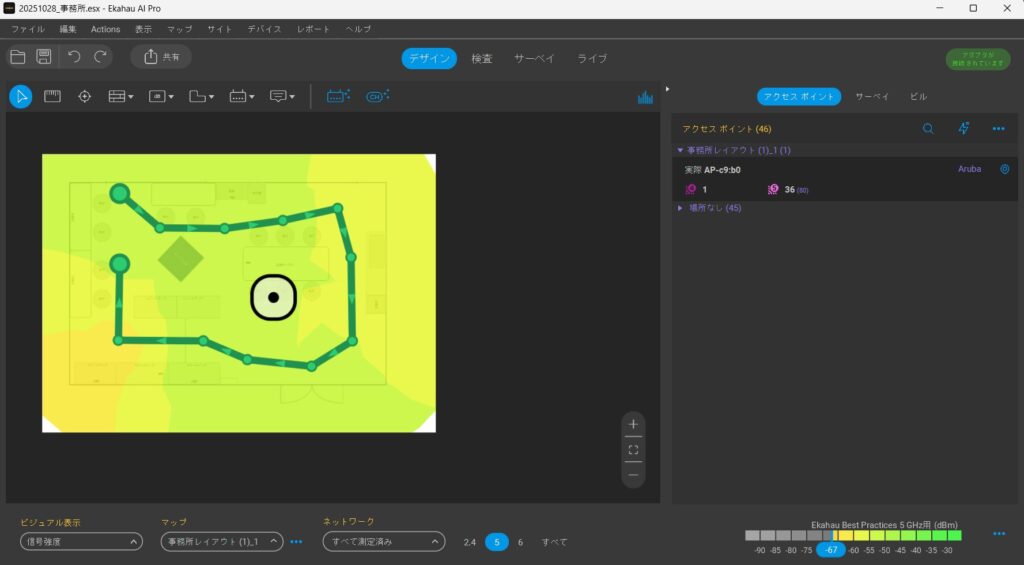Select the crosshair alignment point tool
This screenshot has width=1024, height=565.
pos(85,96)
